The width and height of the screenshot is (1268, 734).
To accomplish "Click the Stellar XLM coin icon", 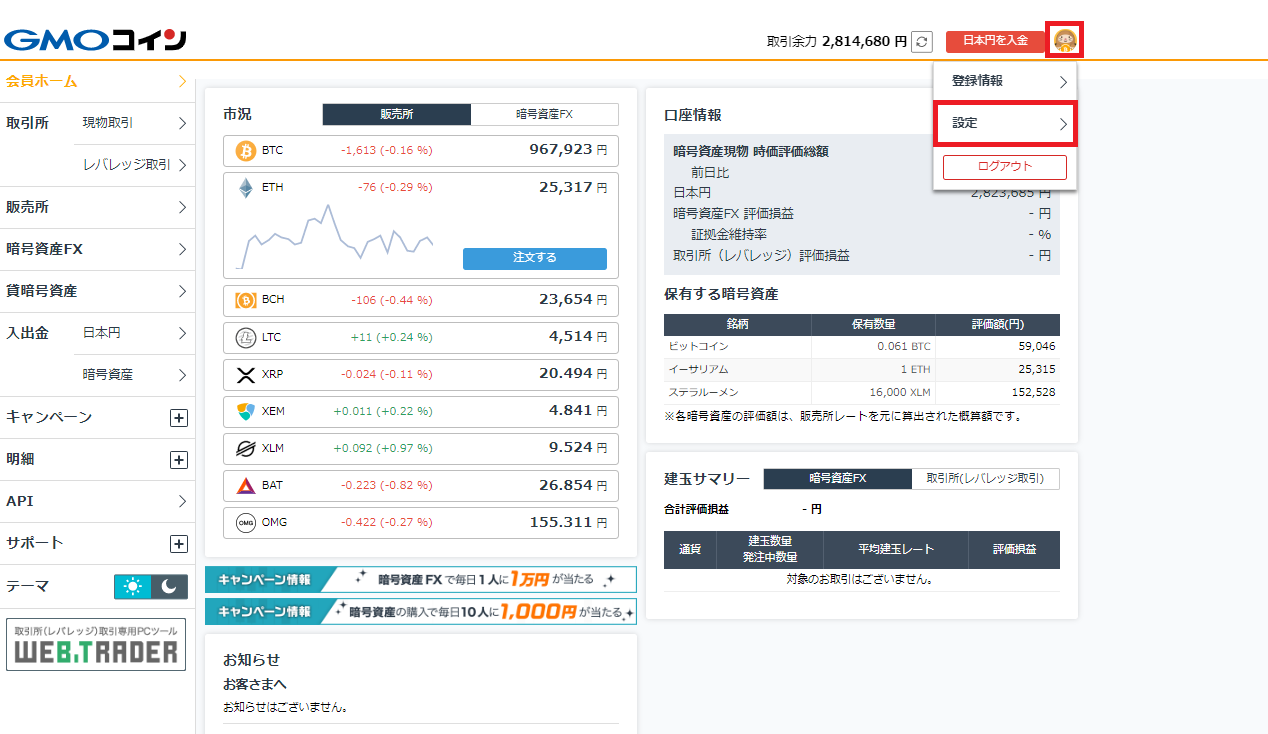I will (245, 448).
